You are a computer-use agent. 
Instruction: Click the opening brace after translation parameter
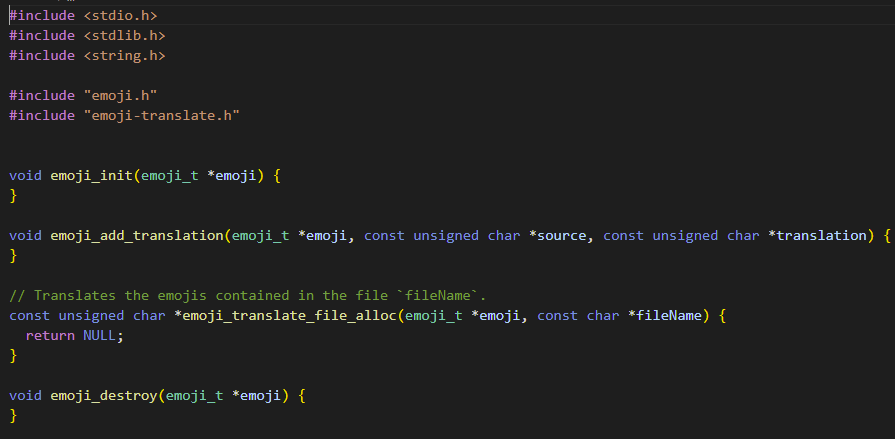[x=886, y=235]
